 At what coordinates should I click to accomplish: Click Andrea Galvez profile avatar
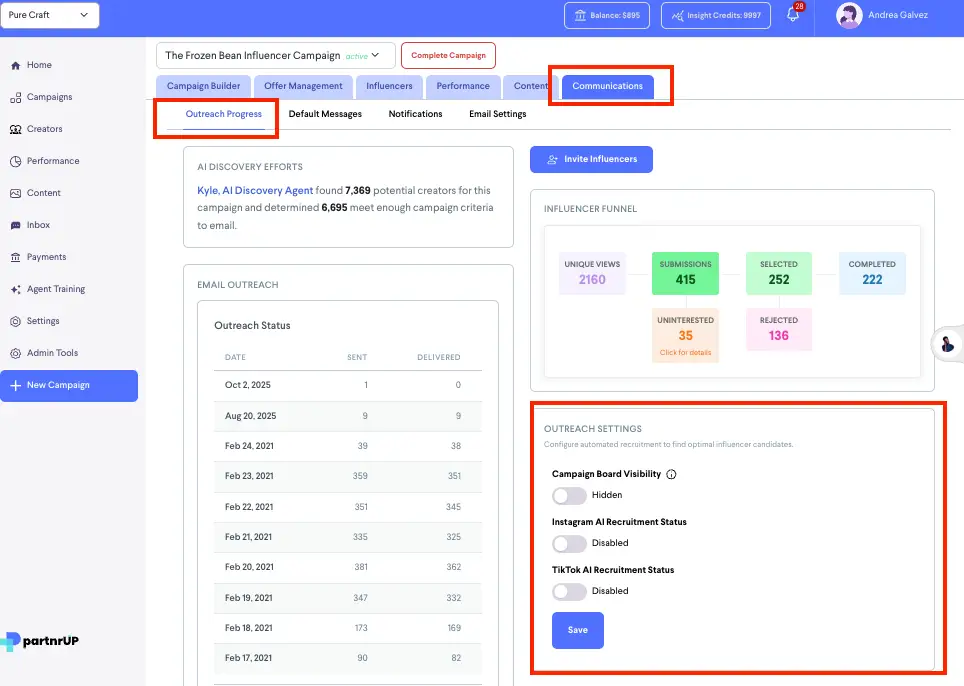tap(849, 15)
